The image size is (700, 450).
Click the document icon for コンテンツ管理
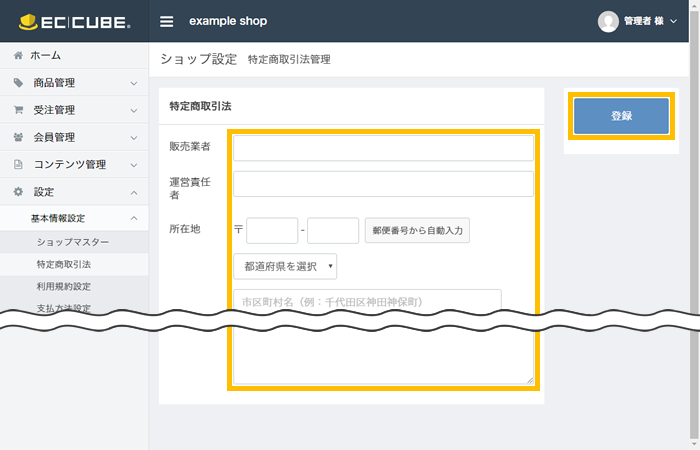[18, 164]
